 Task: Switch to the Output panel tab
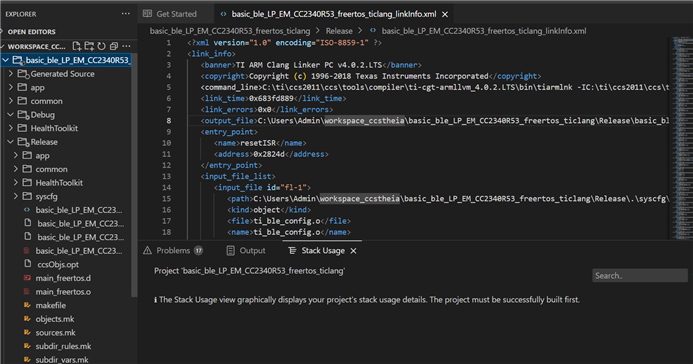click(x=246, y=250)
